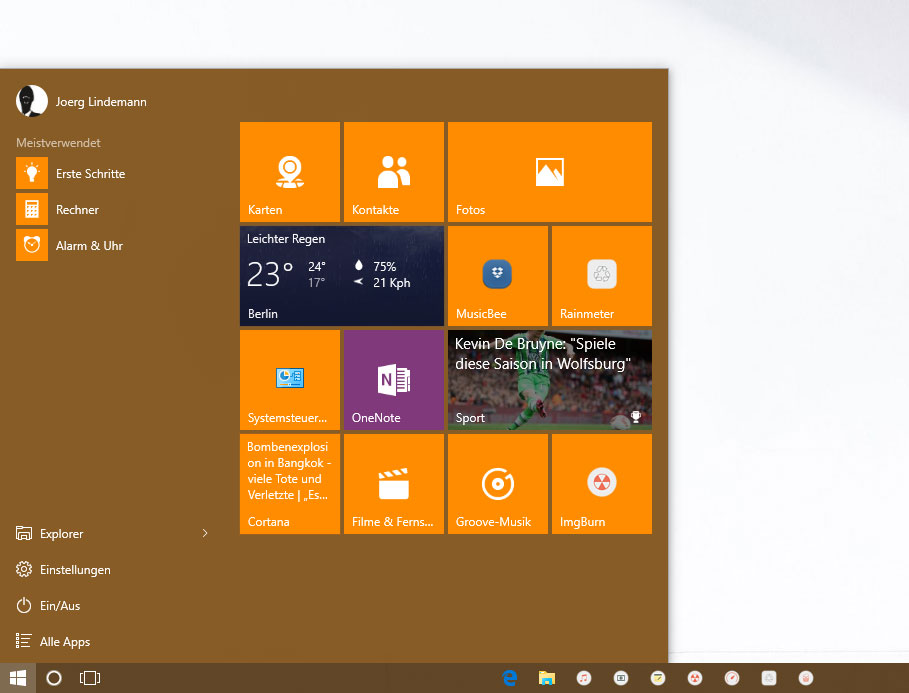Open the Cortana news tile
The image size is (909, 693).
pos(290,484)
